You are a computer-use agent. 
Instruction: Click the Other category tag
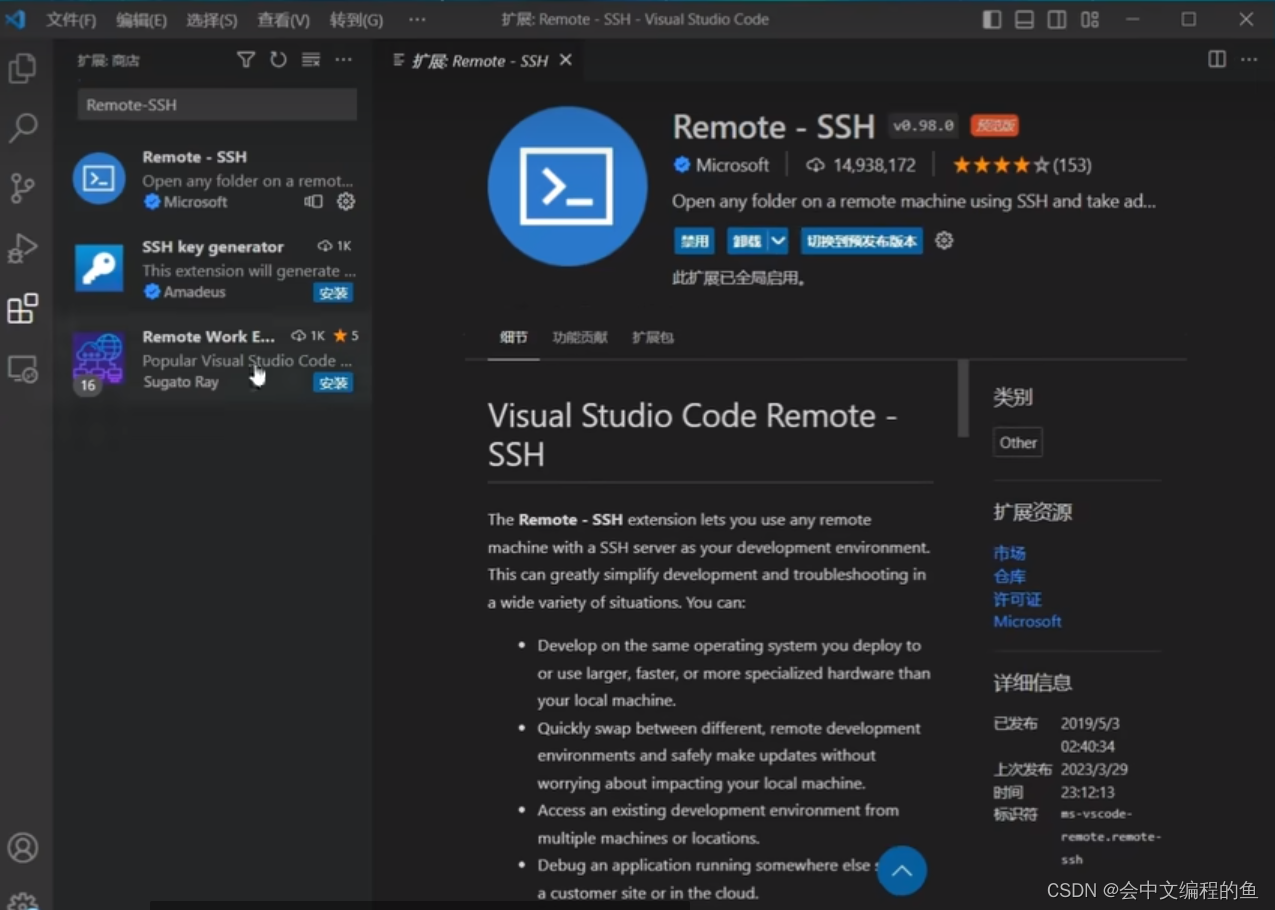(x=1018, y=442)
